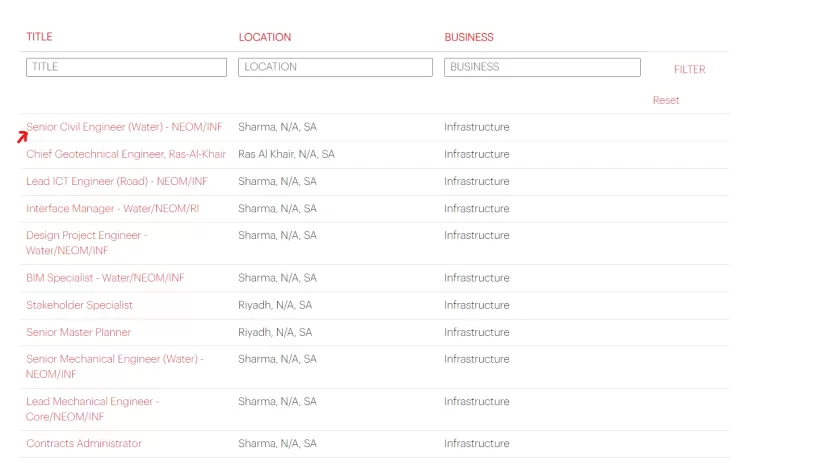Click the red arrow beside first listing
The width and height of the screenshot is (832, 463).
pyautogui.click(x=21, y=137)
